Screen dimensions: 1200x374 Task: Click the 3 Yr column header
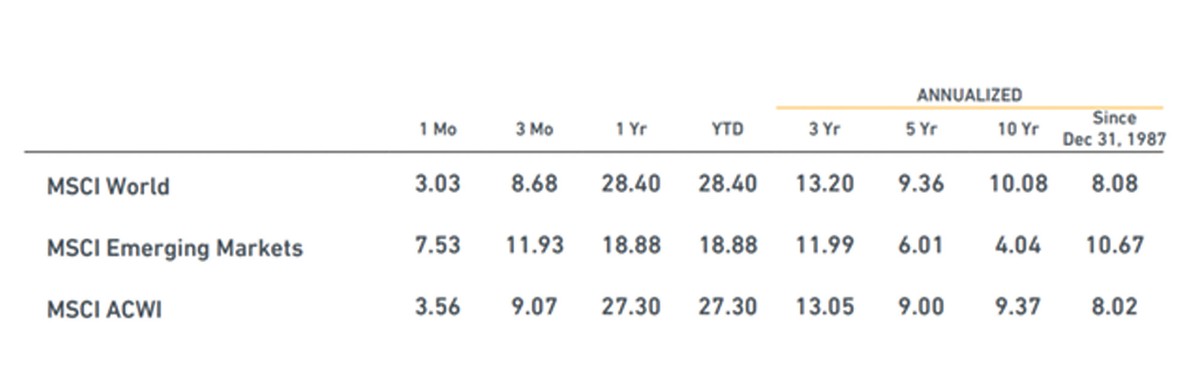(x=824, y=129)
